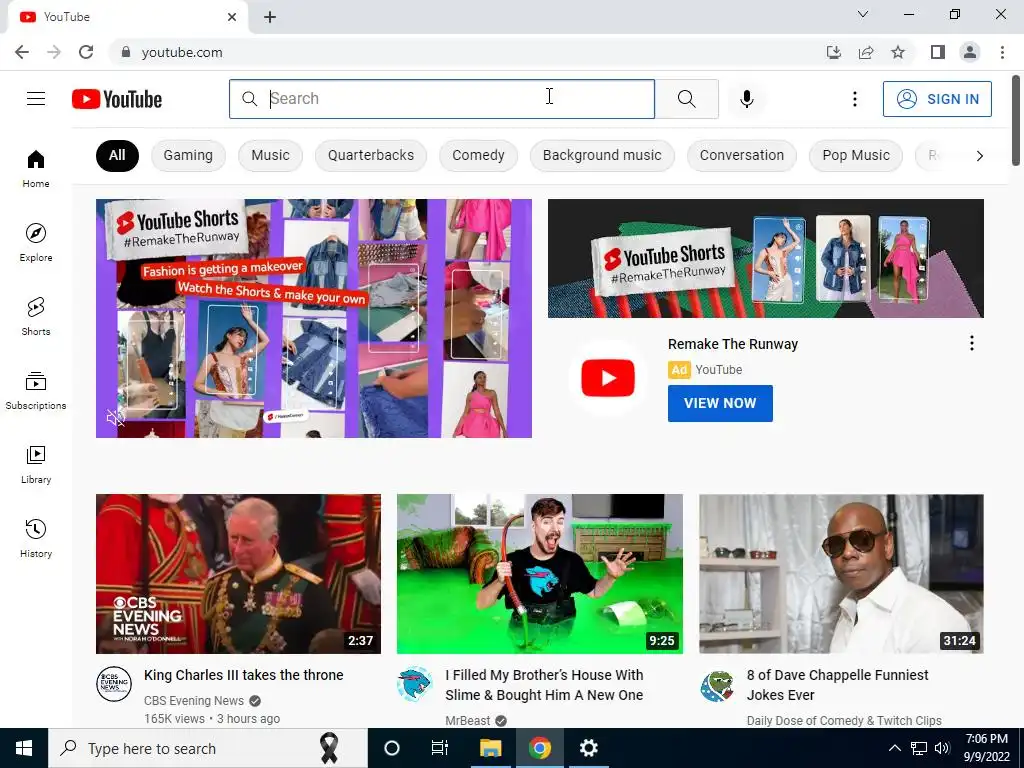Select the All chip
This screenshot has width=1024, height=768.
[117, 155]
